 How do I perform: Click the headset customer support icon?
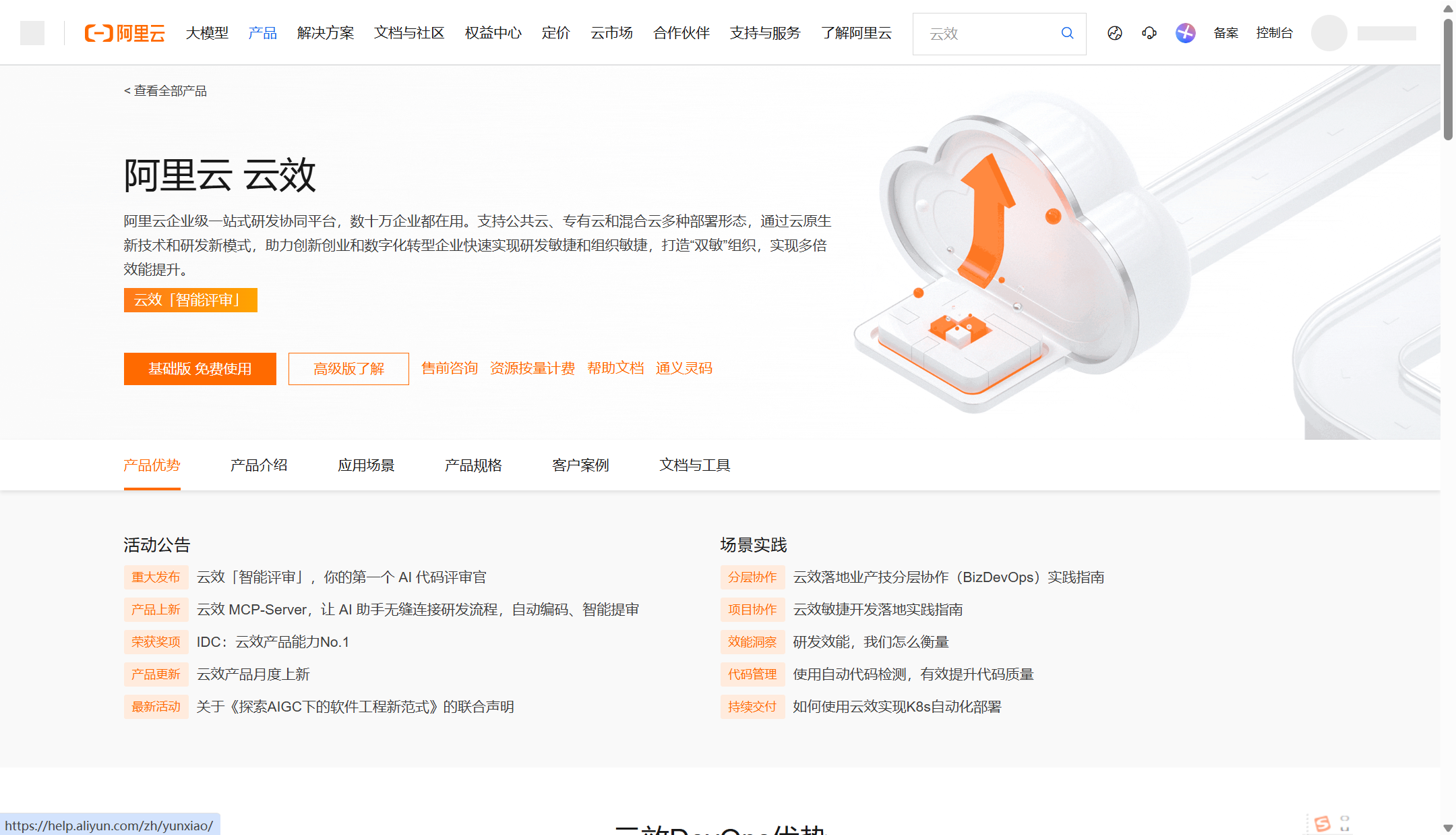click(1149, 33)
